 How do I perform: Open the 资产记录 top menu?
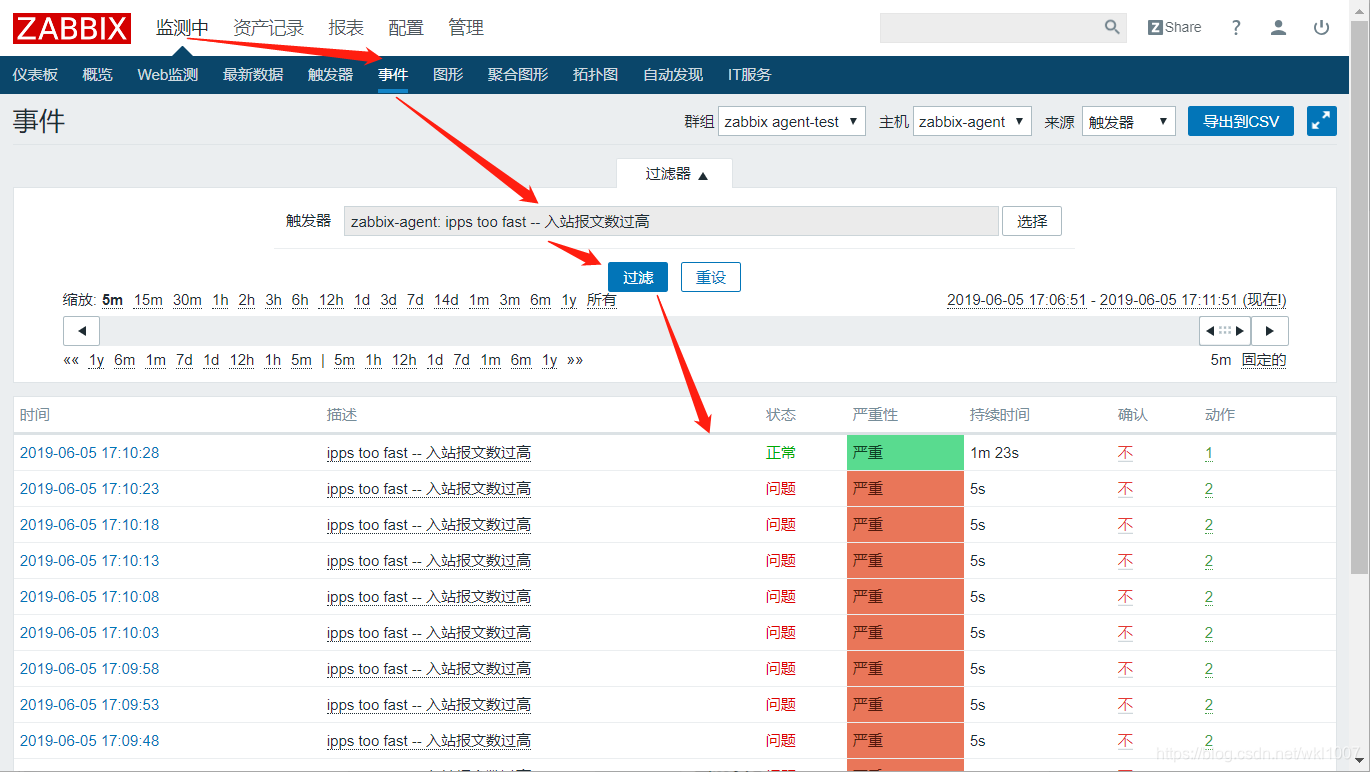tap(268, 28)
